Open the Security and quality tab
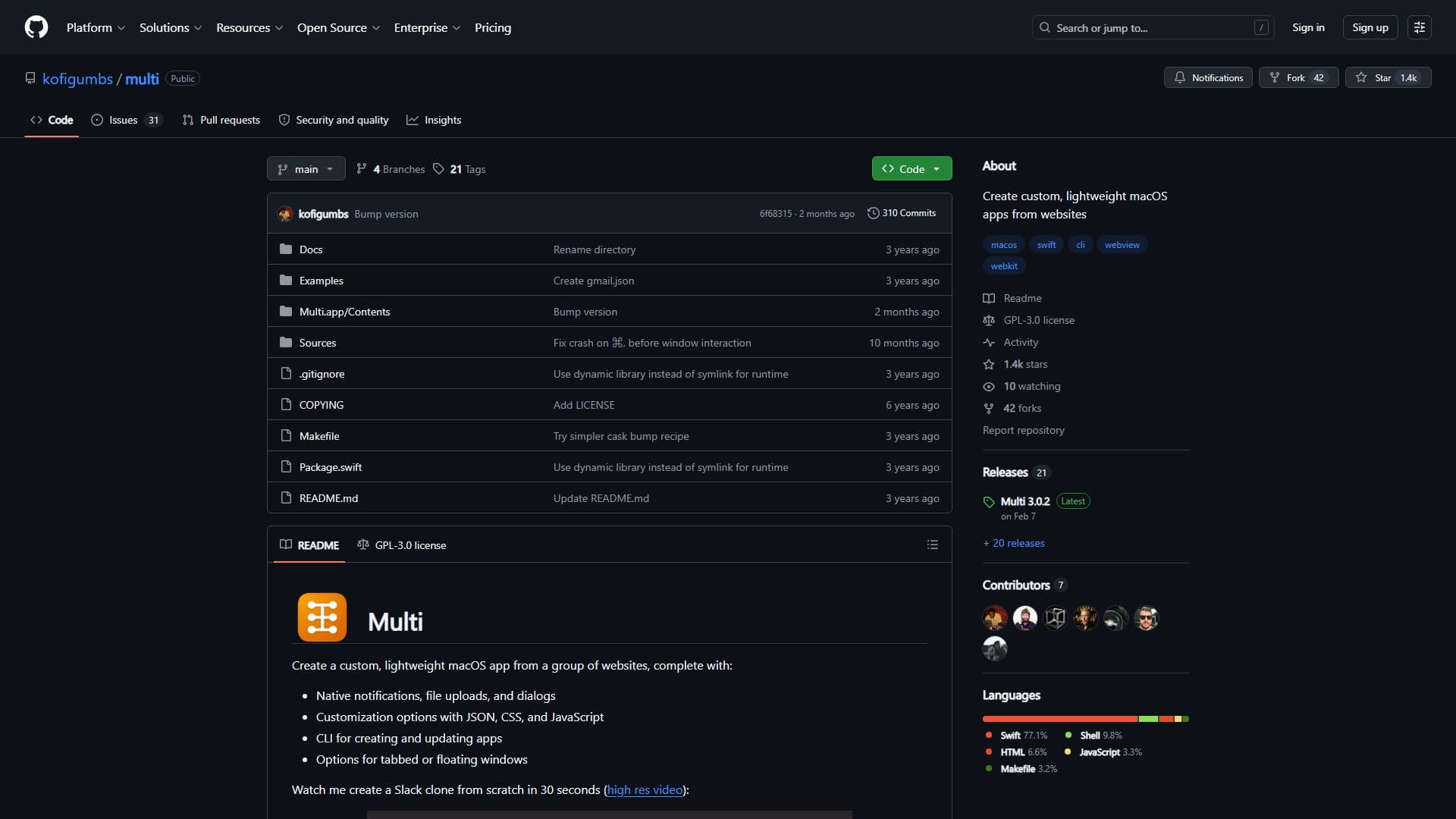 (x=334, y=120)
